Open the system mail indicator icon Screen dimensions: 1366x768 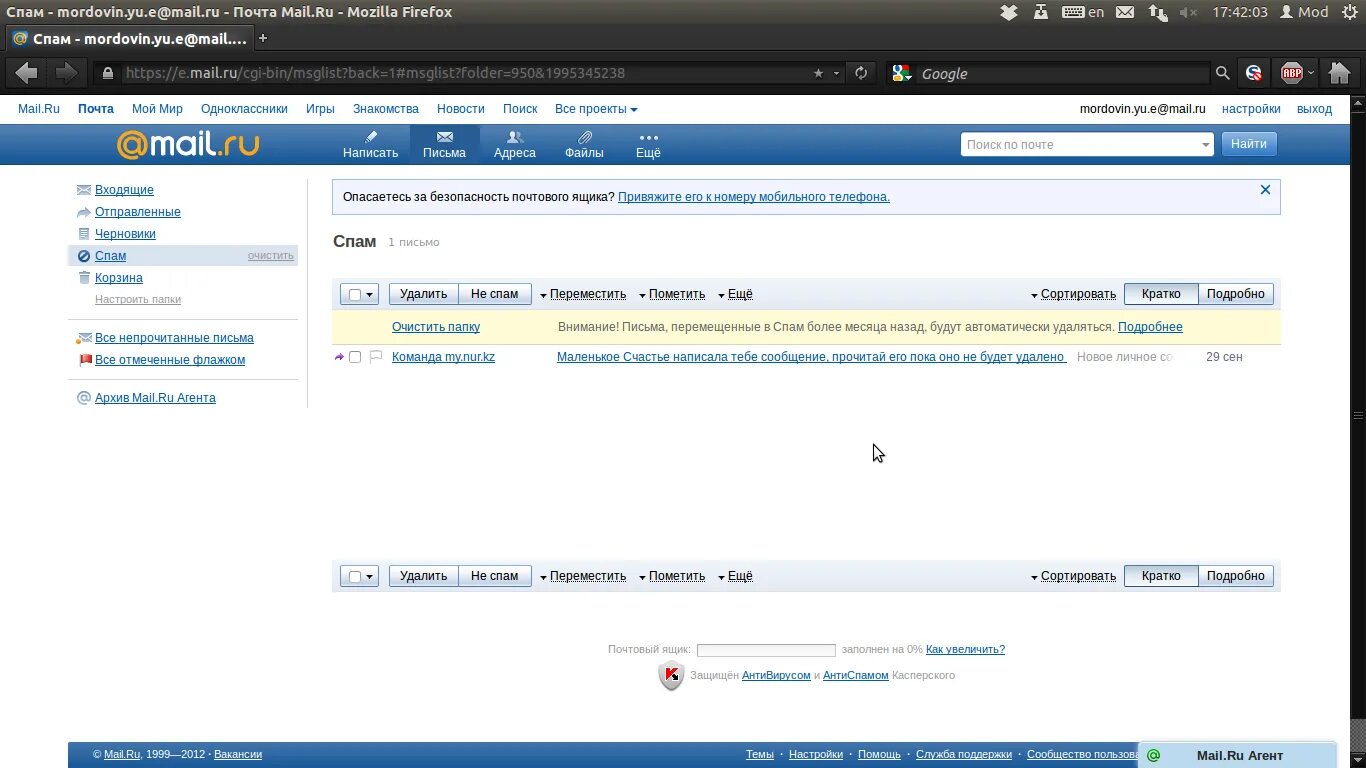(1125, 12)
